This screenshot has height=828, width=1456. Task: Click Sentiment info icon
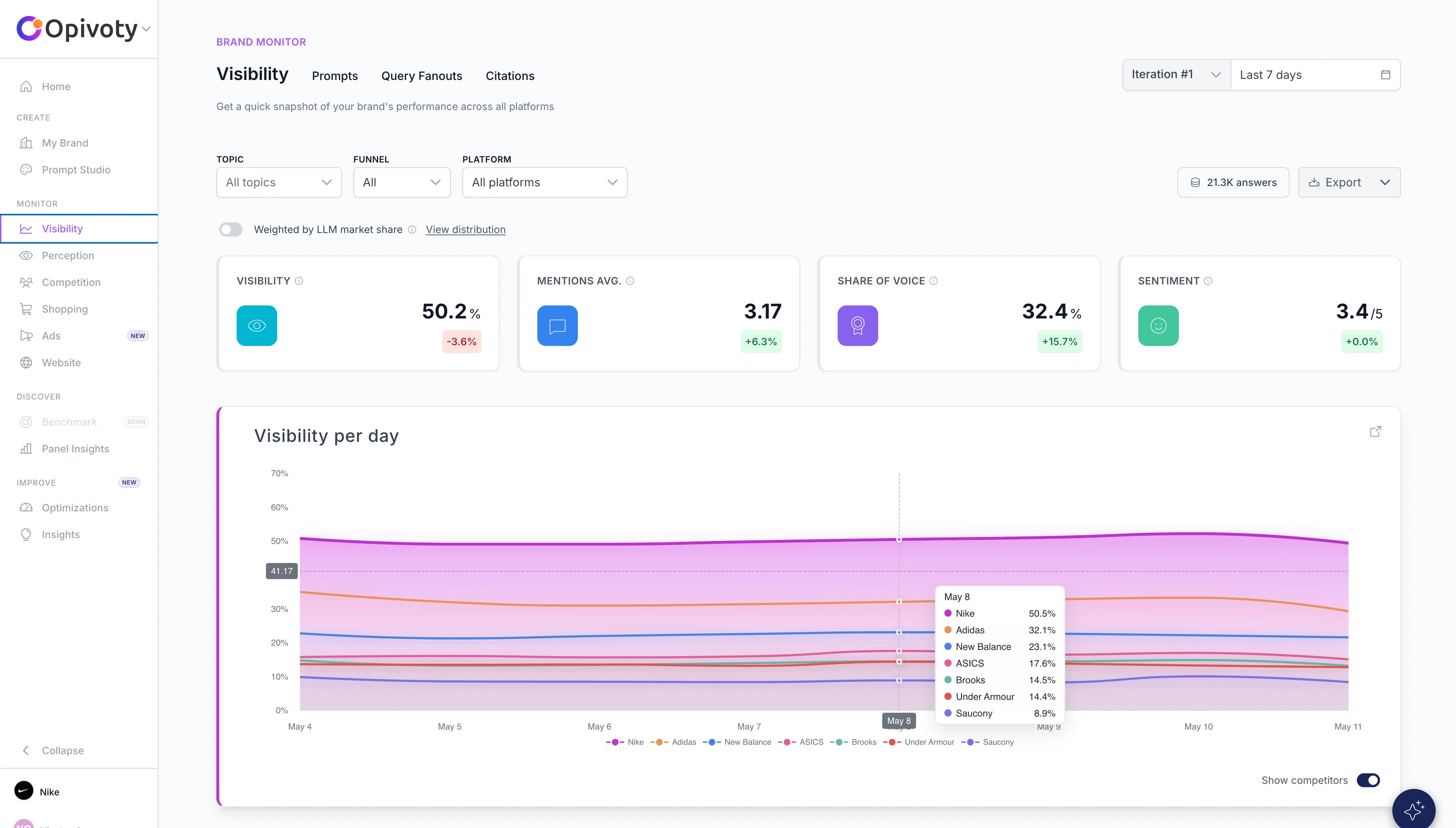coord(1208,281)
